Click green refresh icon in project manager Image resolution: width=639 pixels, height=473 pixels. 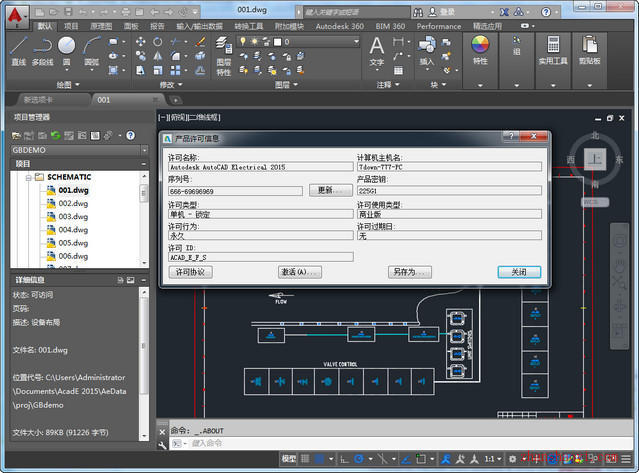(x=55, y=135)
